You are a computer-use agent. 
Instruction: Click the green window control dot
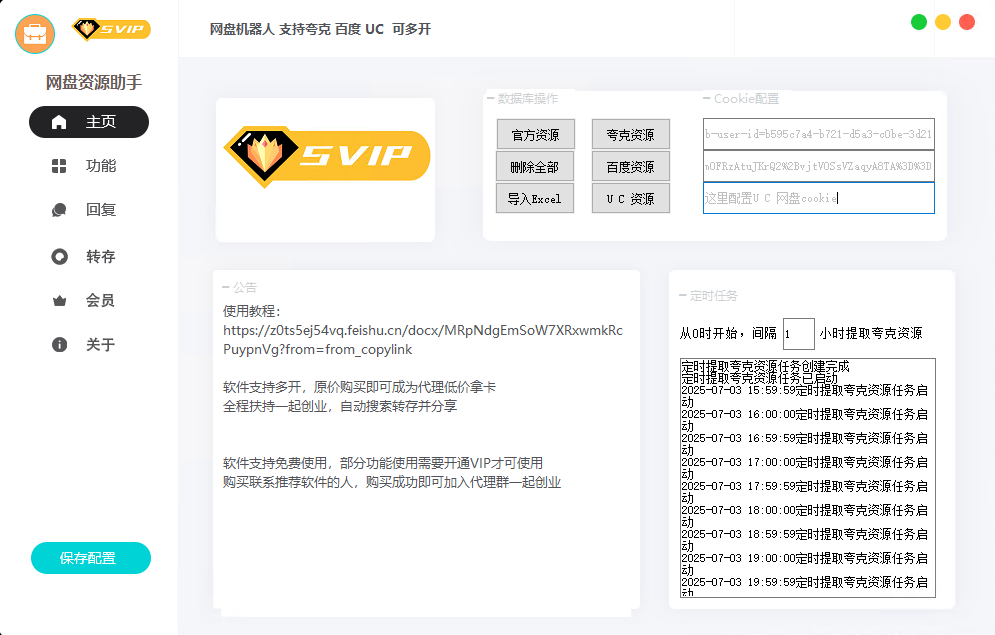pos(919,22)
